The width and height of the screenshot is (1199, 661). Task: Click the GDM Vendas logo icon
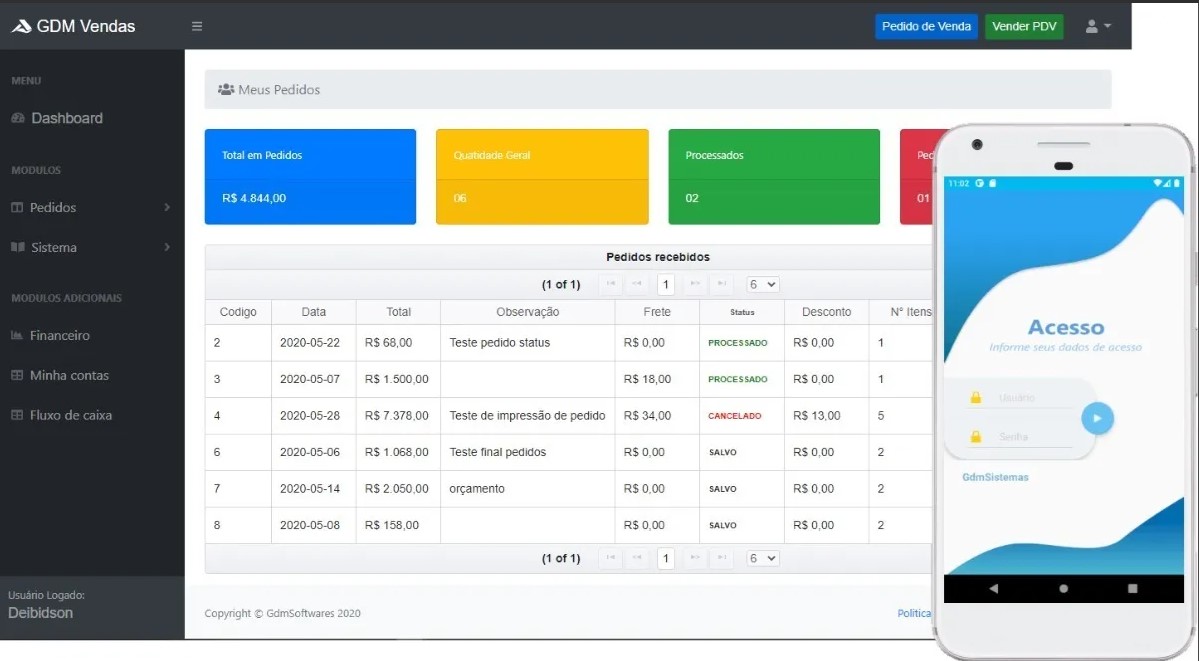[x=21, y=27]
